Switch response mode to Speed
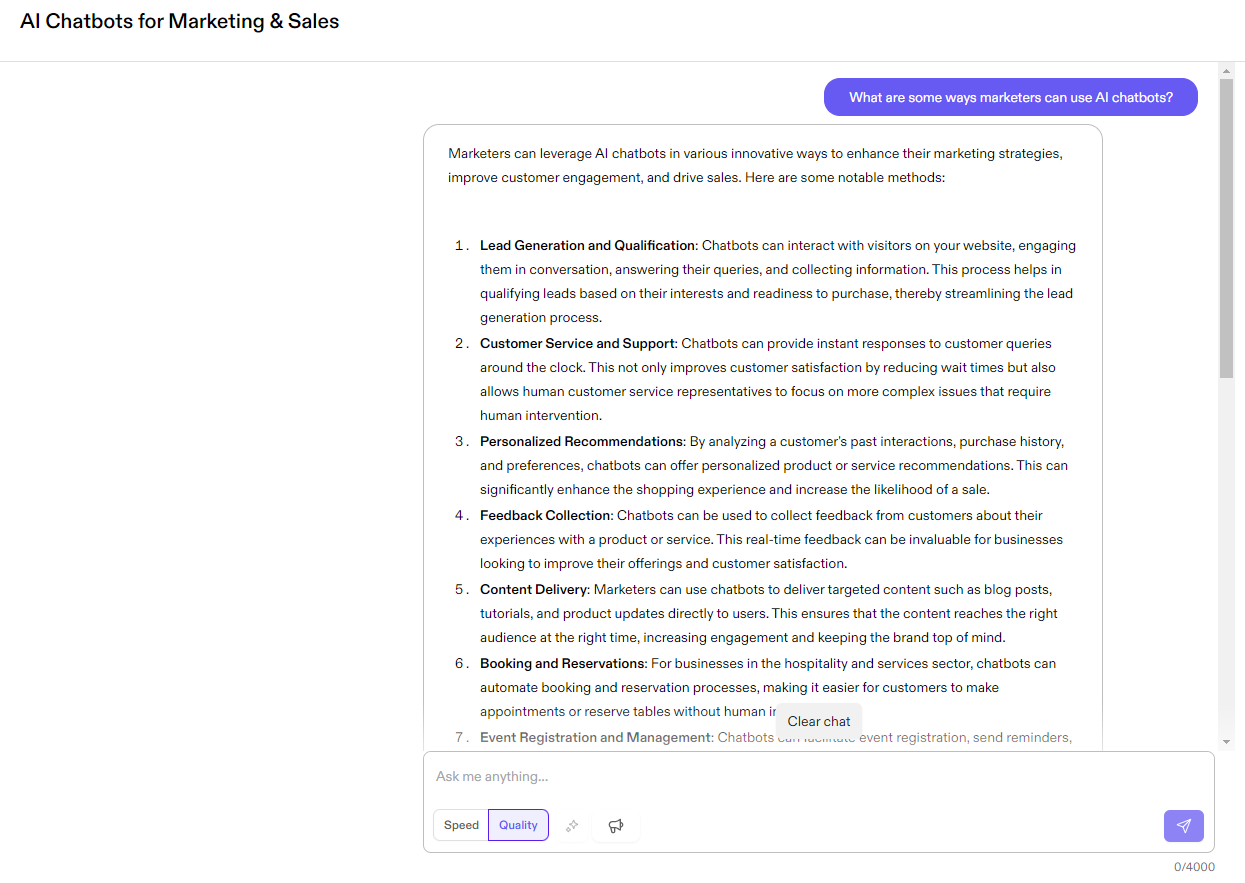1245x883 pixels. (x=461, y=825)
